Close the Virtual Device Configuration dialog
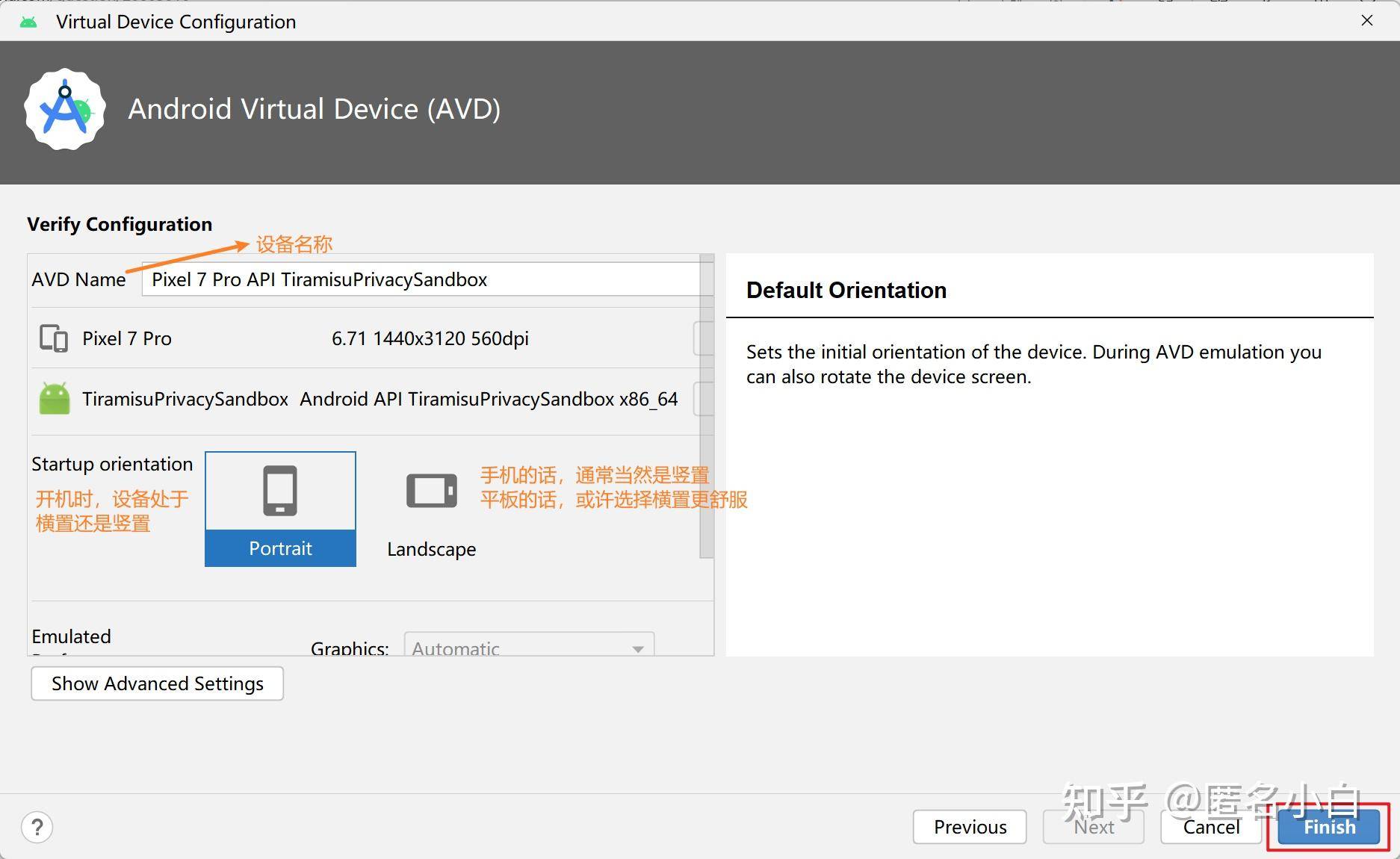The image size is (1400, 859). click(1367, 21)
